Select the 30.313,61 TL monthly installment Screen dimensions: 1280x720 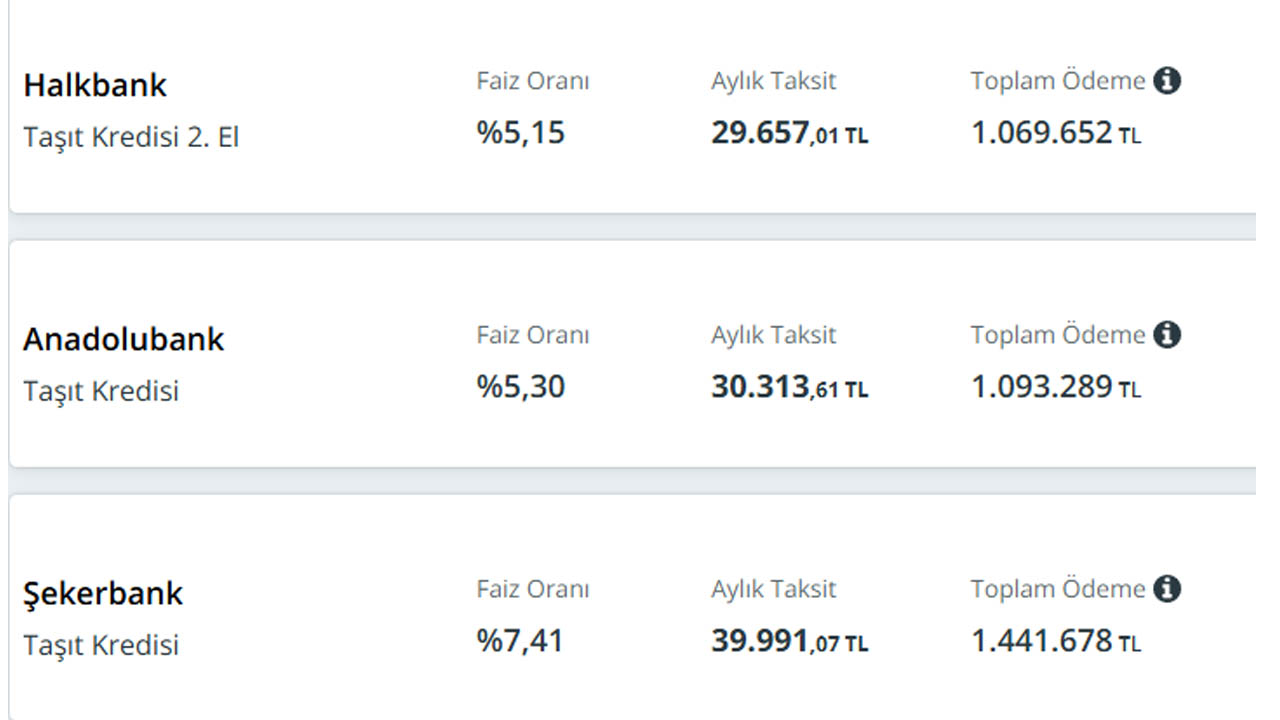click(790, 387)
